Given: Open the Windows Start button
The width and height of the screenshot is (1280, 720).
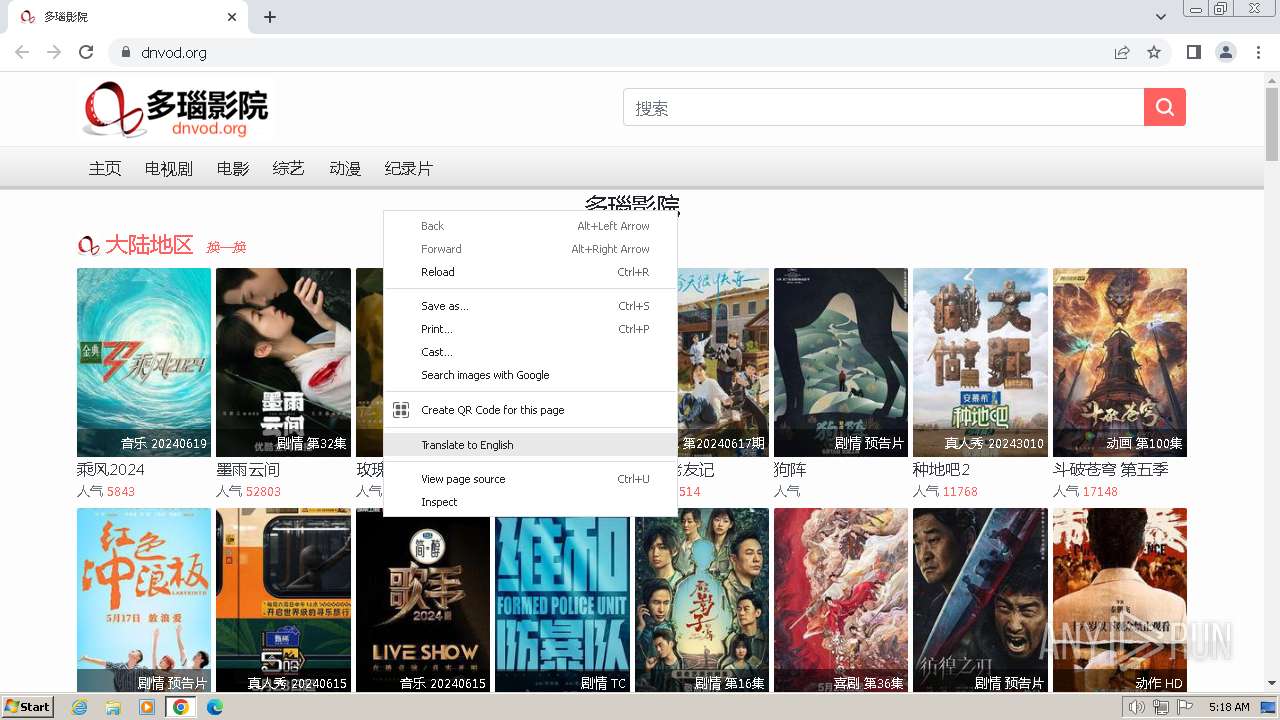Looking at the screenshot, I should tap(28, 706).
